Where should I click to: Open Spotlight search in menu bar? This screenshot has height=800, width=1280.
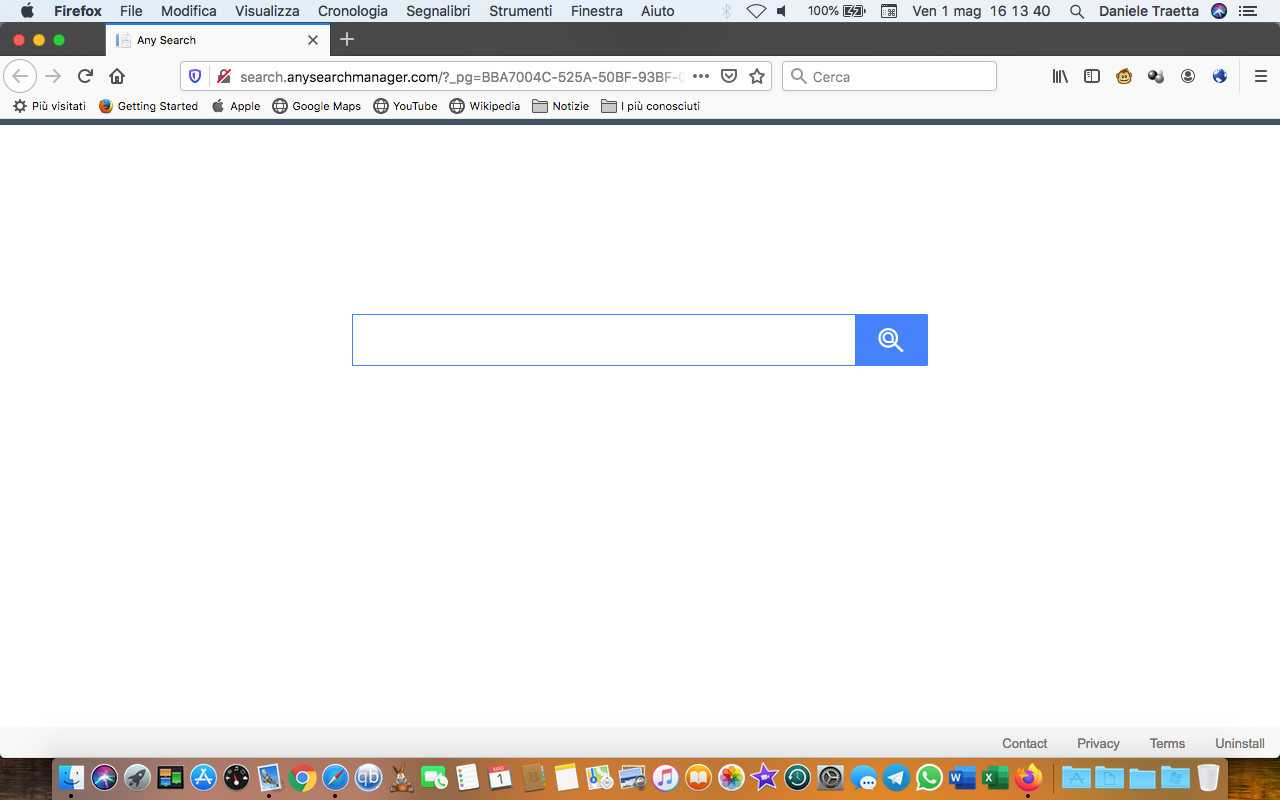click(1076, 11)
